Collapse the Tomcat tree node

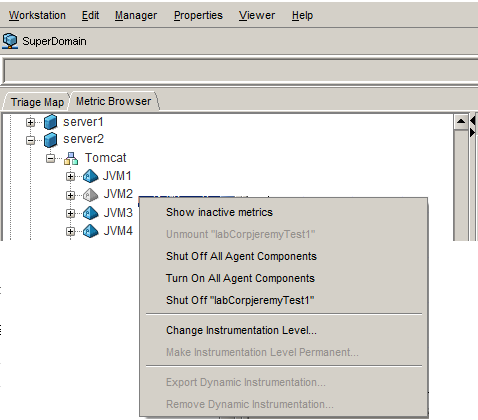(x=51, y=158)
